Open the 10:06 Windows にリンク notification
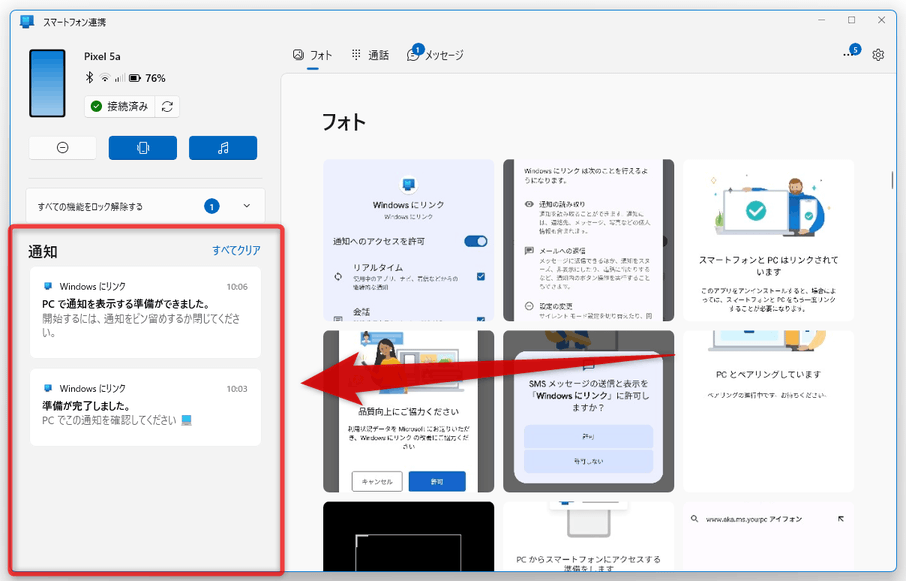Viewport: 906px width, 581px height. point(145,312)
